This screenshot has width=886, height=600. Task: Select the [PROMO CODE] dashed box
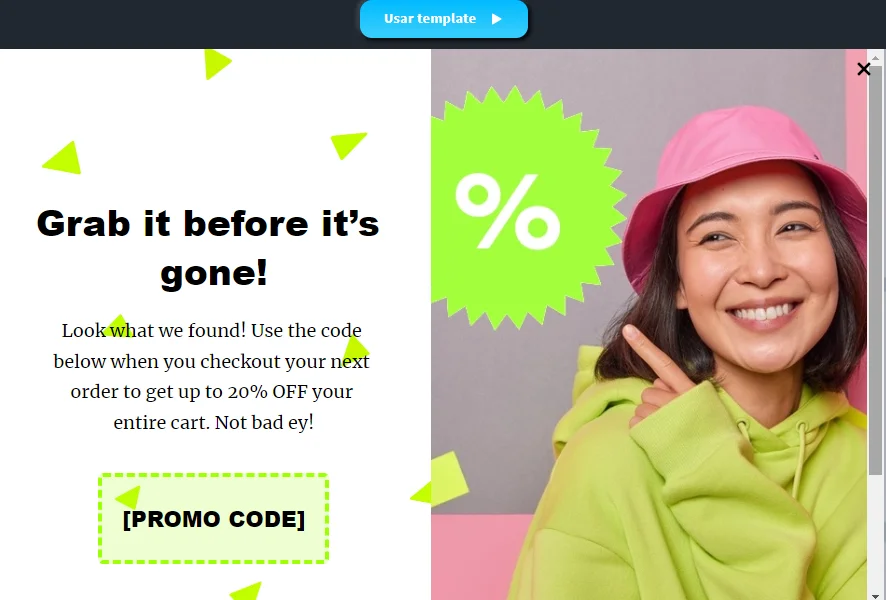[x=214, y=519]
